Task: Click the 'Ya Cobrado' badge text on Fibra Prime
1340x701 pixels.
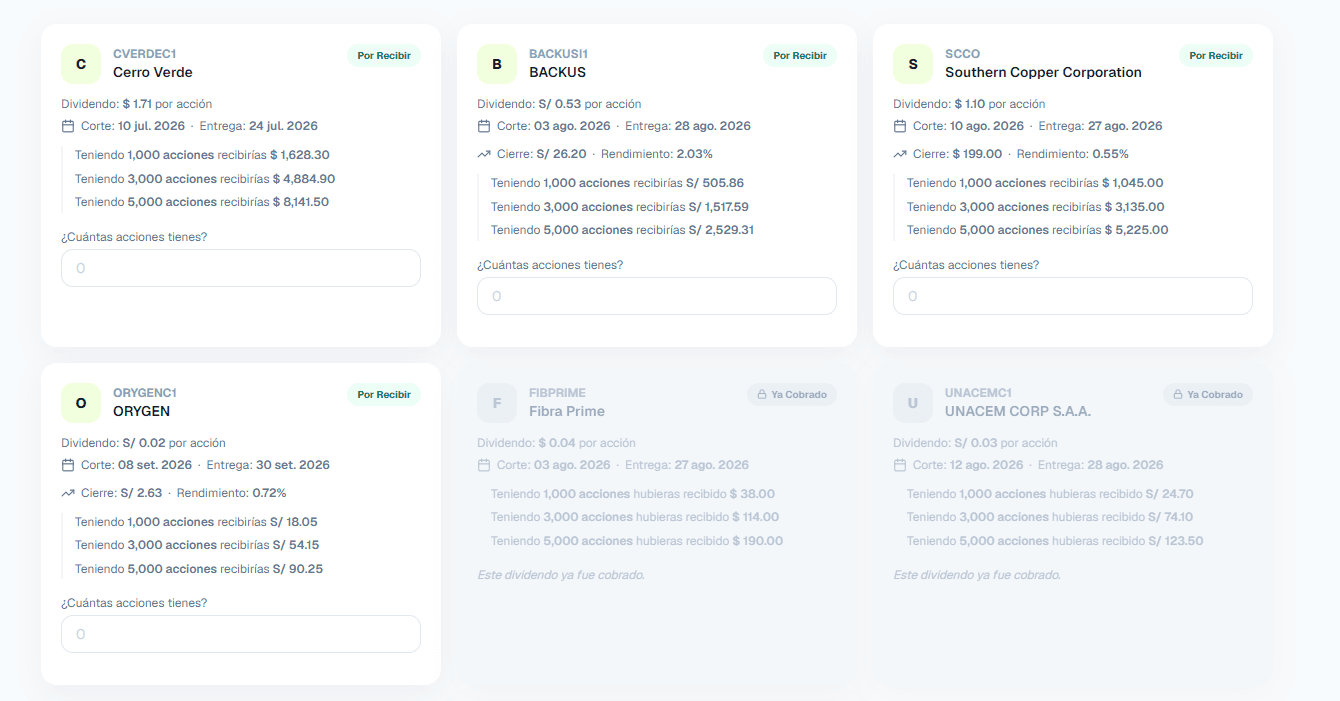Action: point(799,395)
